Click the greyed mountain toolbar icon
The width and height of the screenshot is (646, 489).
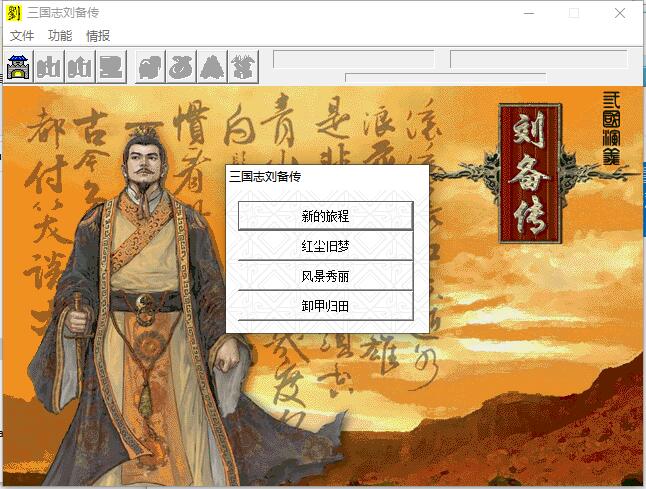(212, 67)
